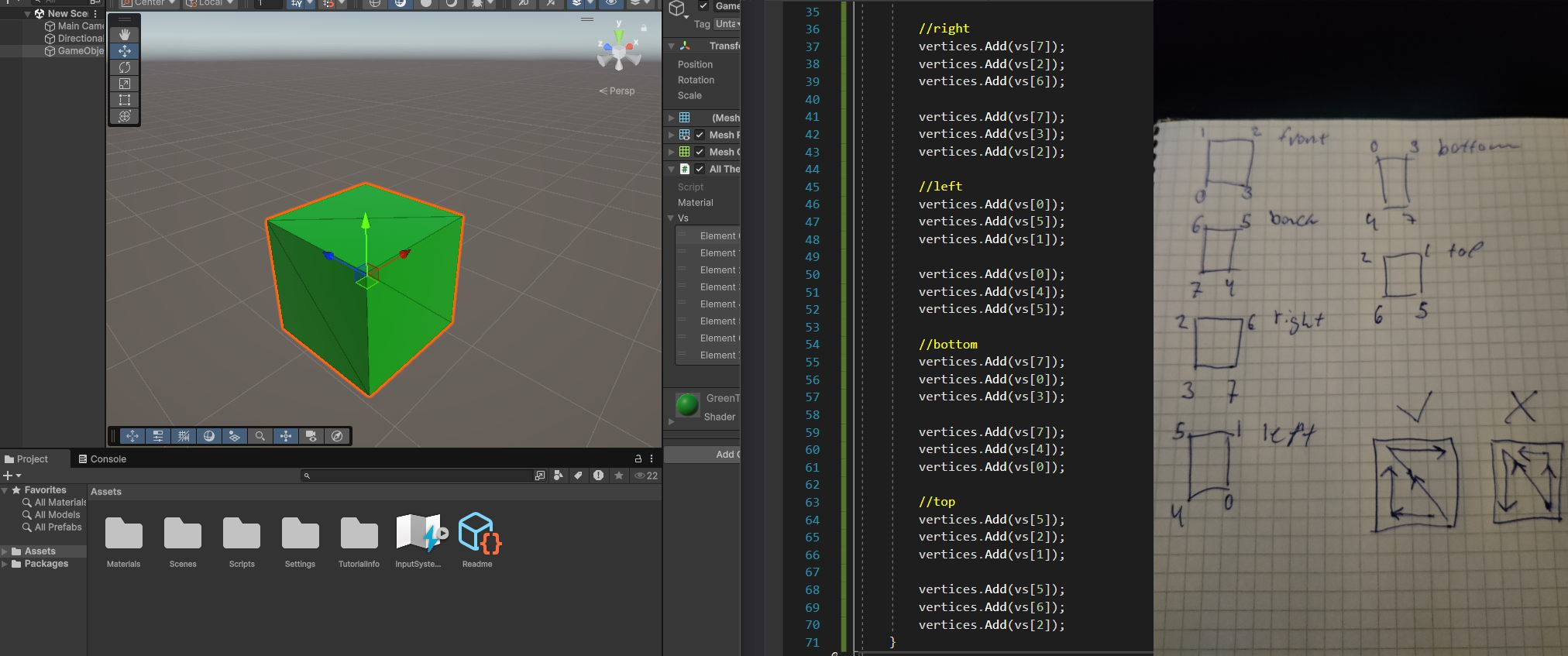
Task: Expand the GreenT material foldout
Action: 671,422
